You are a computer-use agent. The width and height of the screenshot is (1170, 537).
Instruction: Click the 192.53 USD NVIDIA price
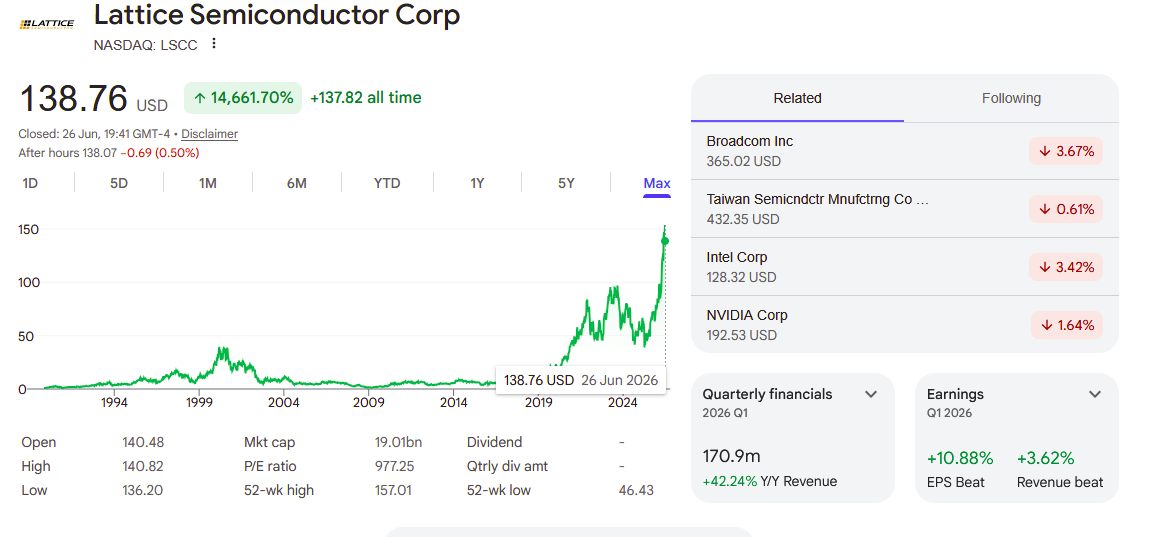pos(742,335)
